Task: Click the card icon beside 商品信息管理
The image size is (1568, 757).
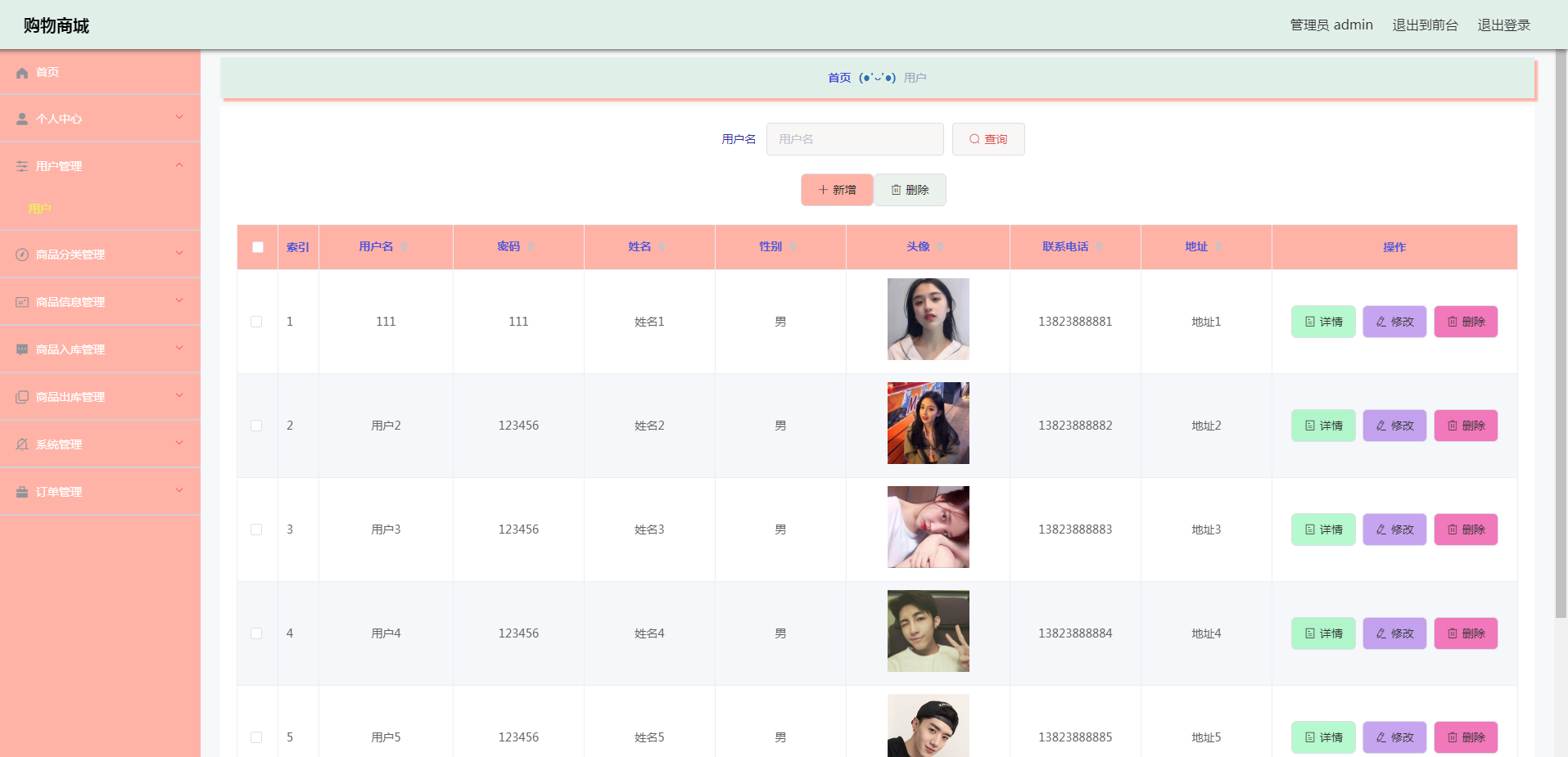Action: [22, 303]
